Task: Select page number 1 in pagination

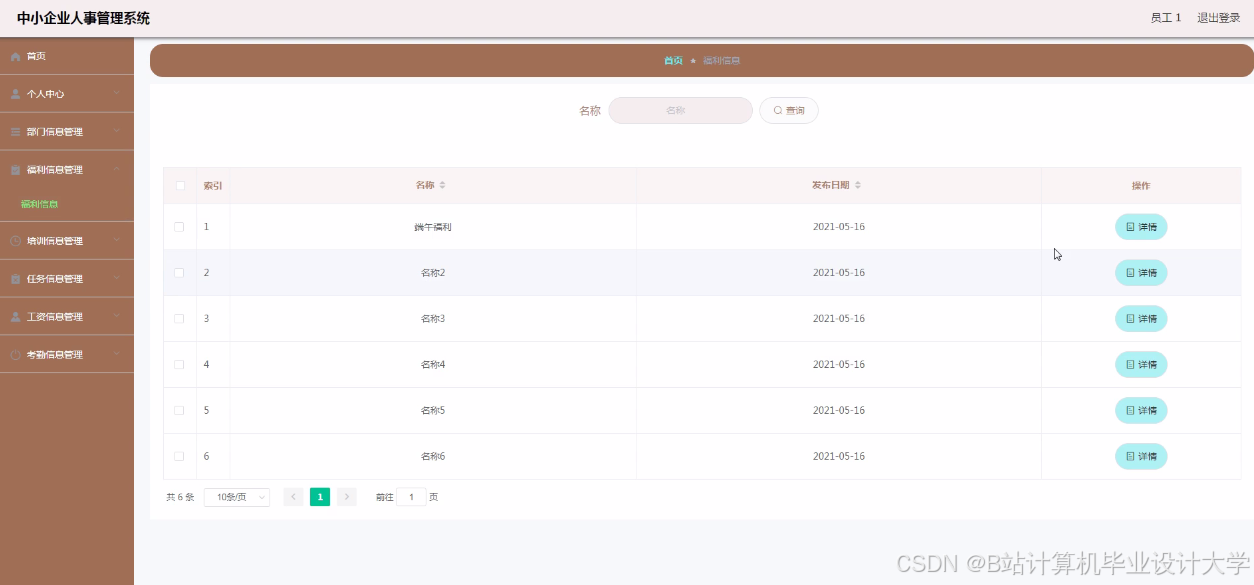Action: coord(320,497)
